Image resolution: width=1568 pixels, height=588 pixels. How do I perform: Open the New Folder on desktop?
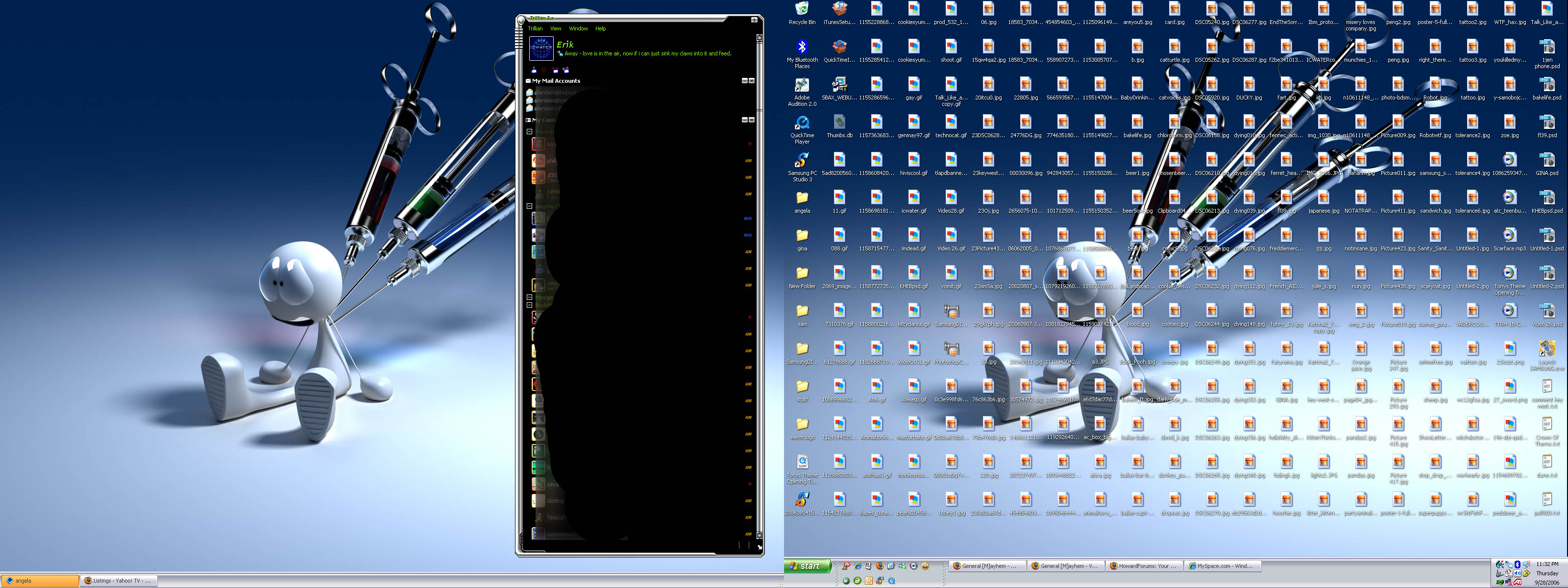point(802,277)
